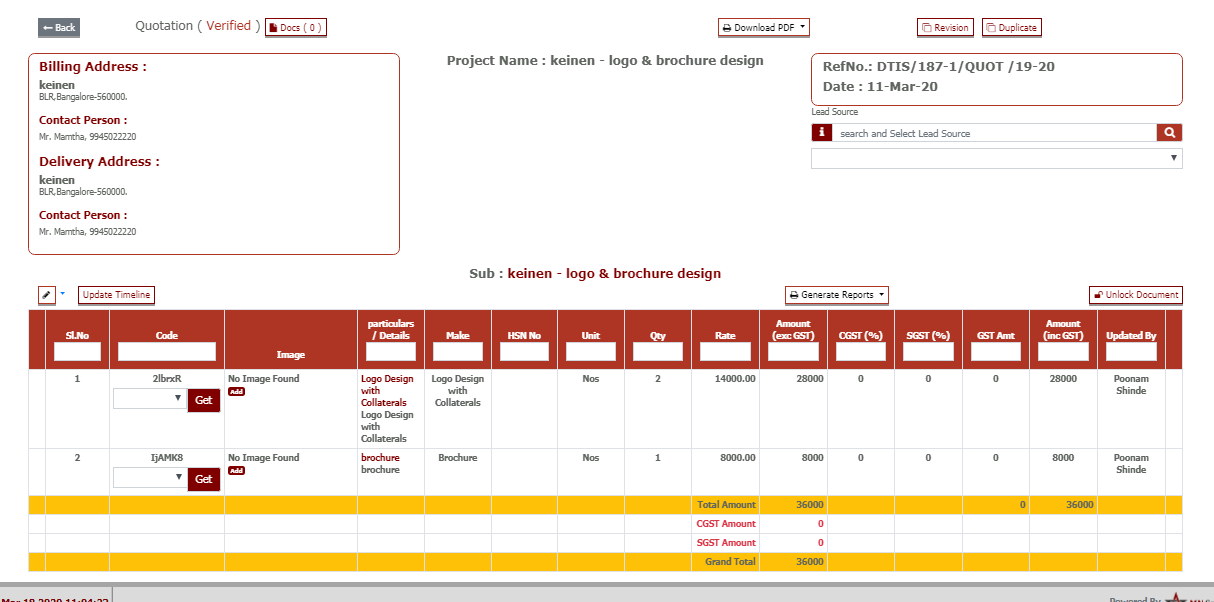Click Update Timeline button
This screenshot has height=602, width=1214.
click(116, 295)
